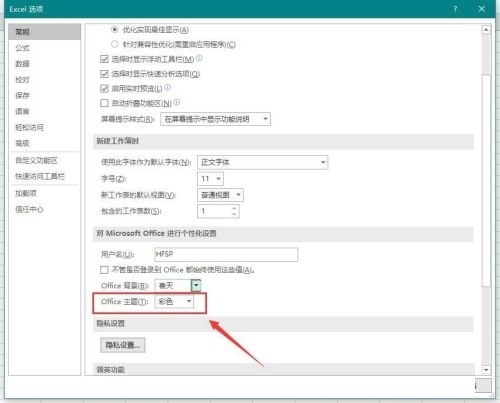Select 针对兼容性优化 radio option
Image resolution: width=500 pixels, height=403 pixels.
click(115, 44)
